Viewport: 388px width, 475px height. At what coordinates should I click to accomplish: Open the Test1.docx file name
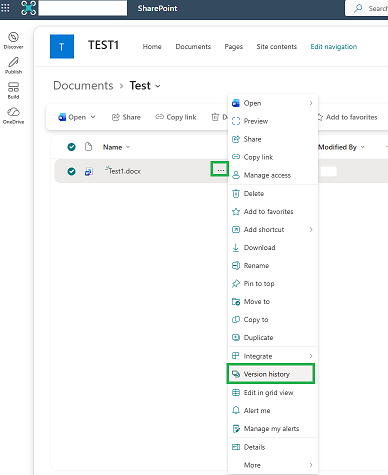[x=125, y=171]
